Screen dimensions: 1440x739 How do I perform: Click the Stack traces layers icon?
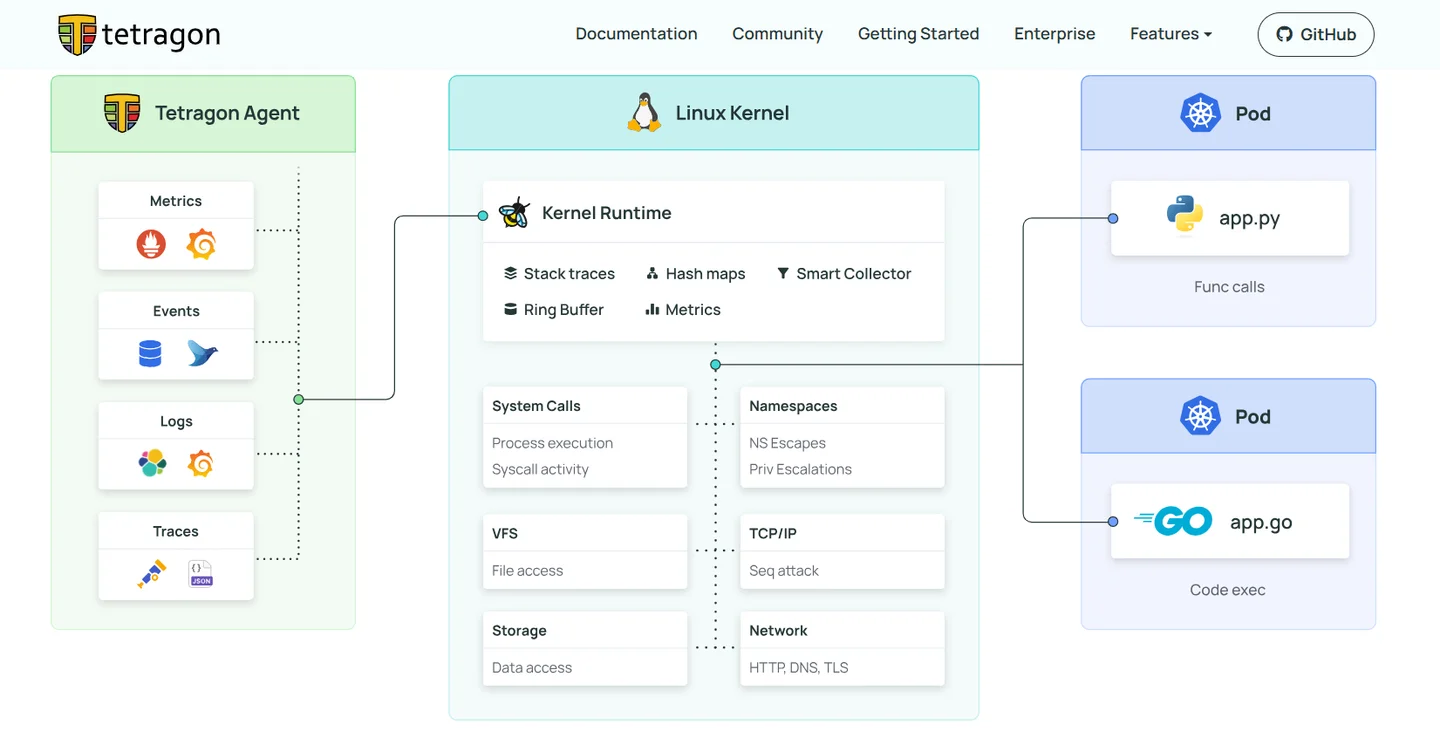pyautogui.click(x=510, y=273)
